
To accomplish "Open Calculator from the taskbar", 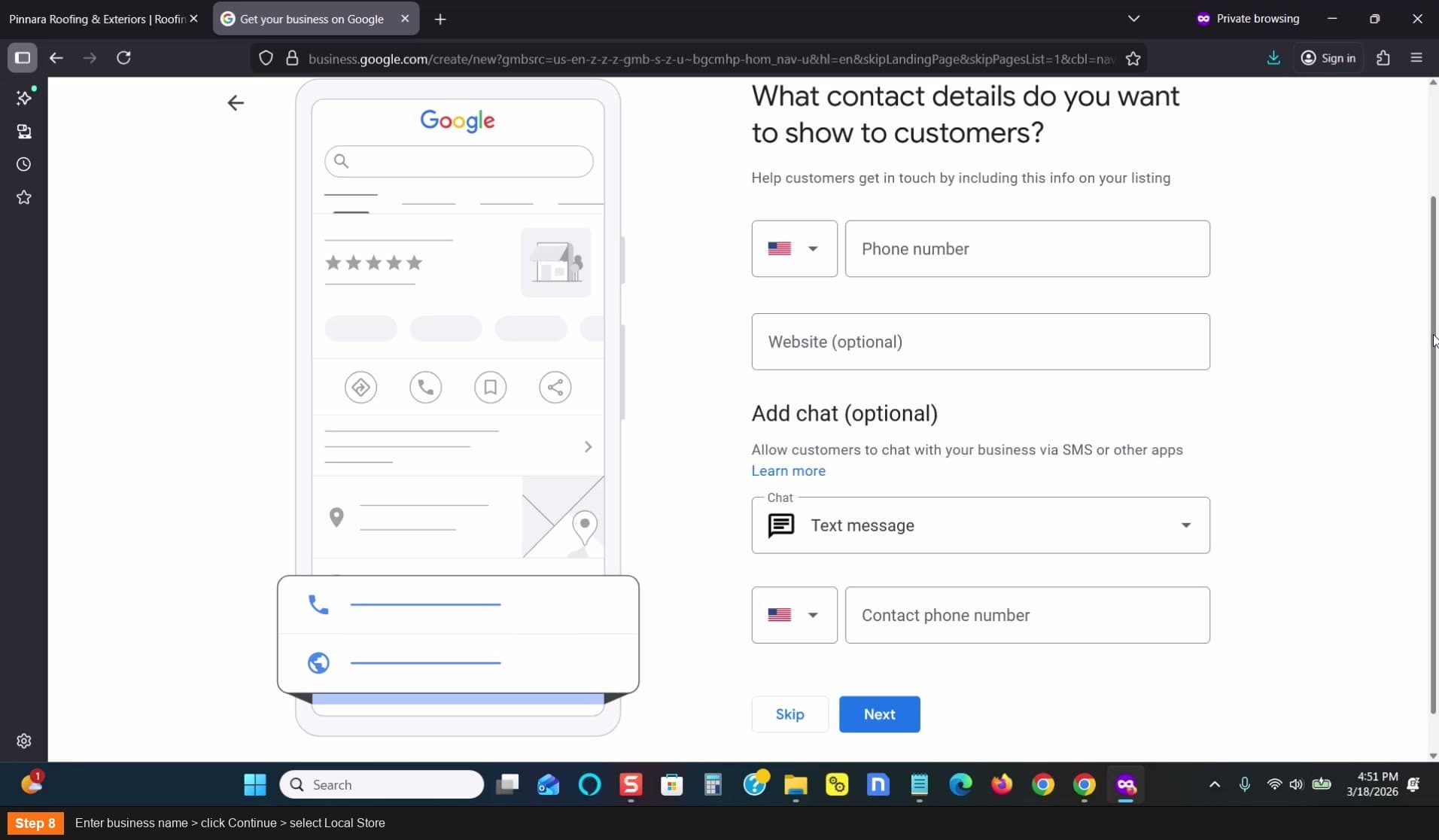I will click(713, 784).
